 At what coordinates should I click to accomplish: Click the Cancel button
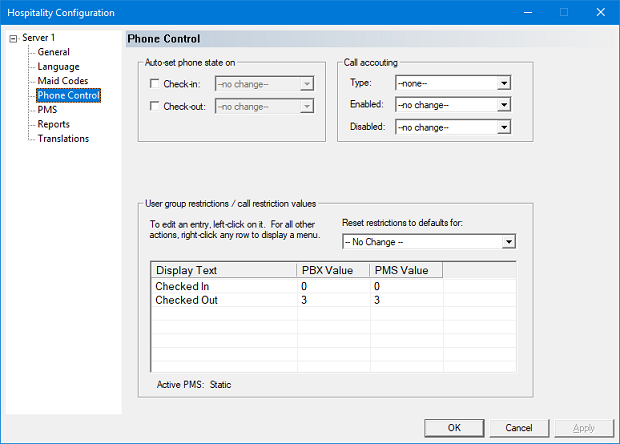tap(518, 428)
